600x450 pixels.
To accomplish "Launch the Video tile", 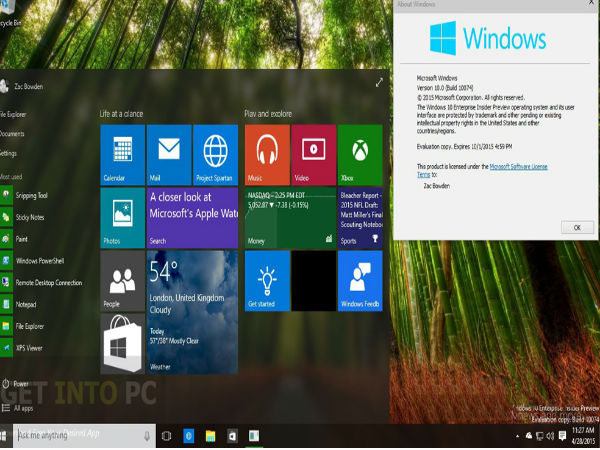I will coord(313,155).
